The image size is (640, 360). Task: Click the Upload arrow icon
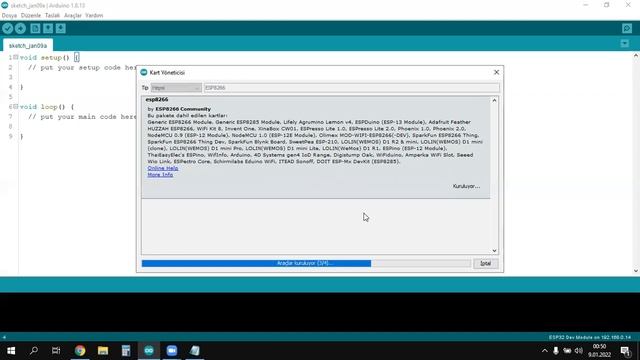20,29
